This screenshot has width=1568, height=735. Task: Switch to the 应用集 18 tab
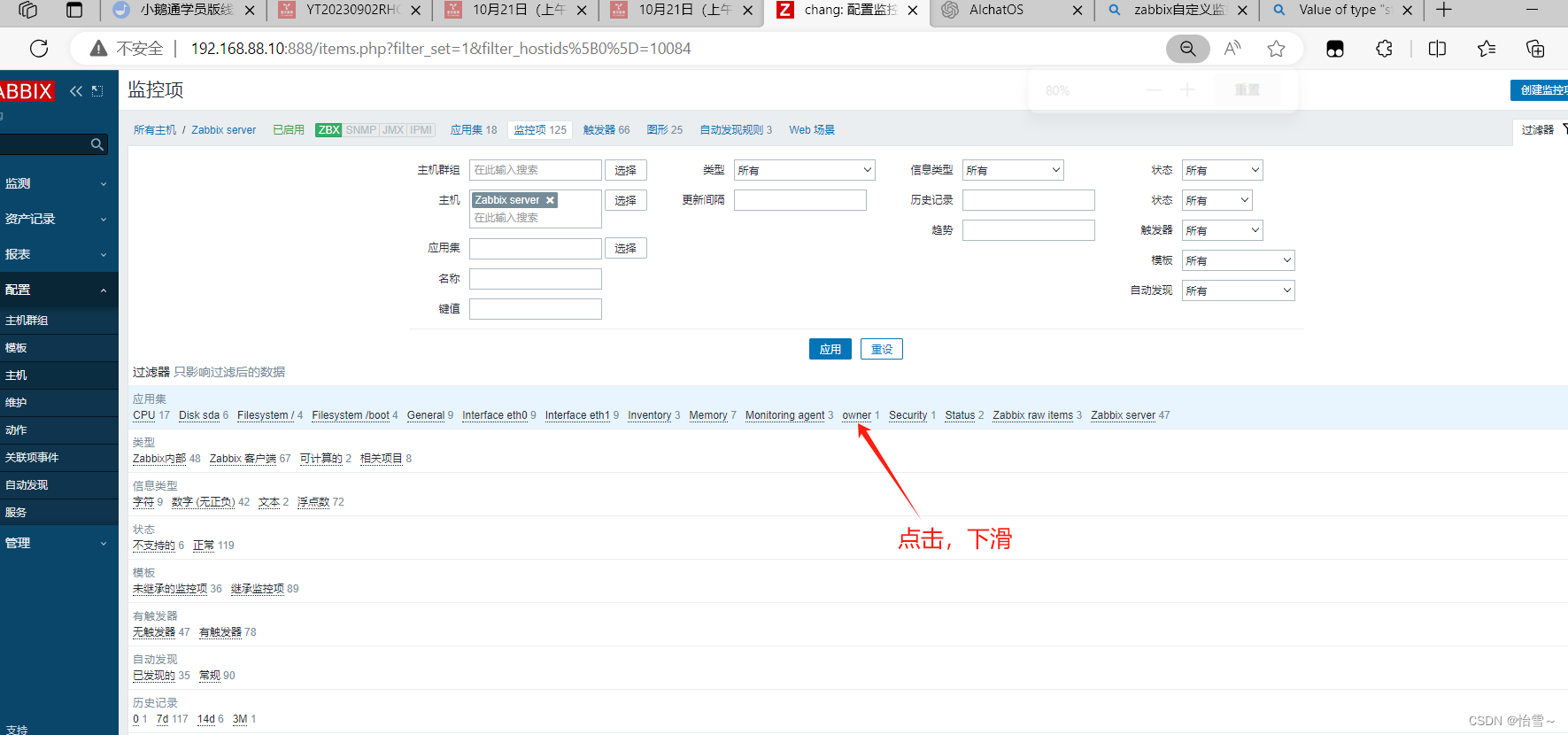click(474, 130)
